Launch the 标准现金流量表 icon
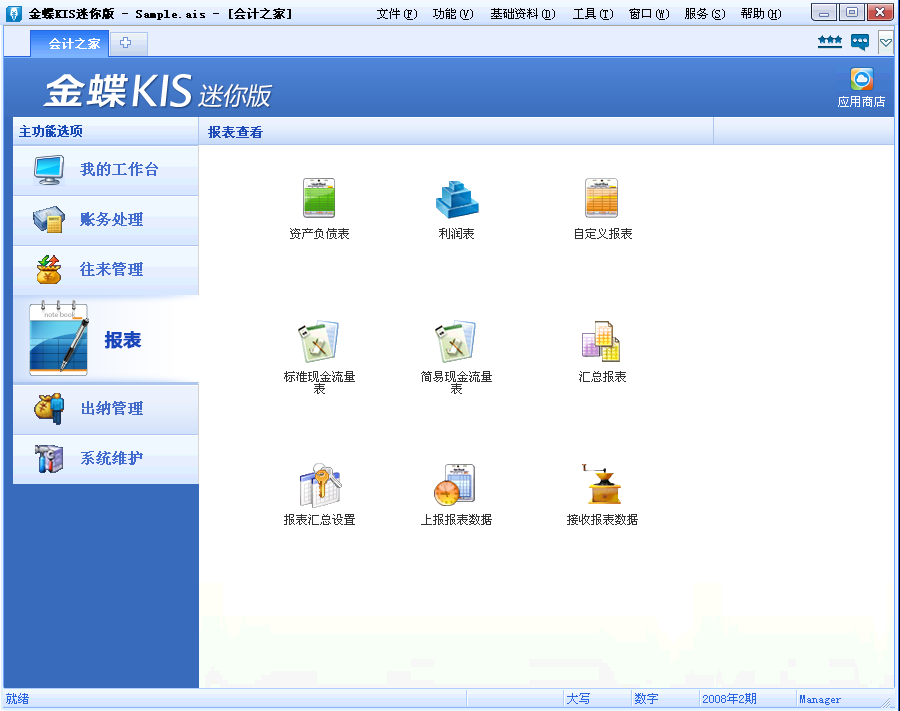 coord(318,343)
